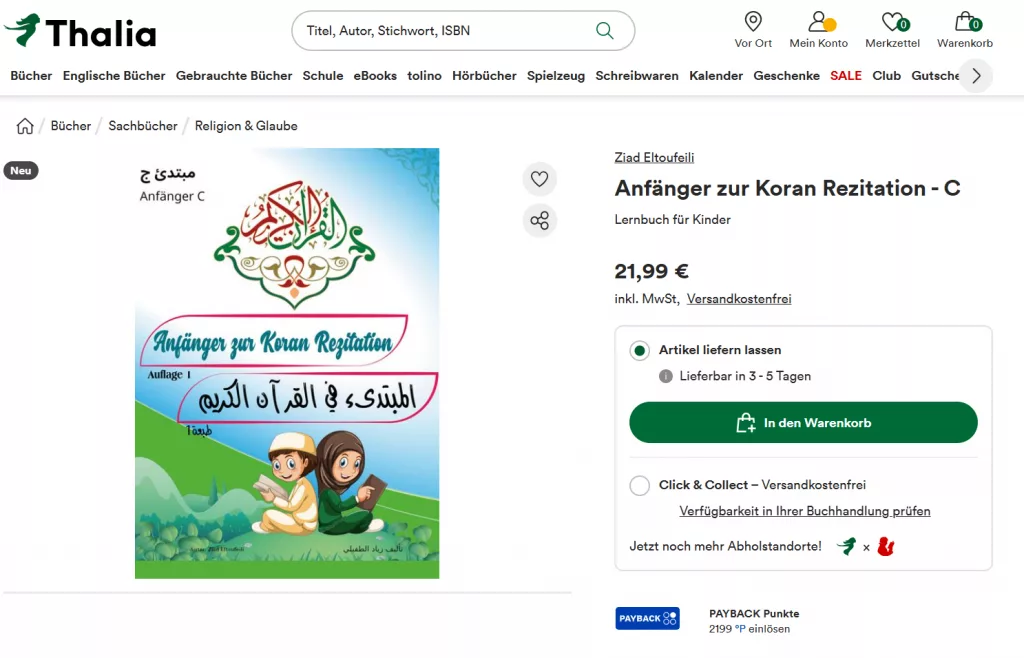
Task: Click the Thalia logo
Action: point(80,32)
